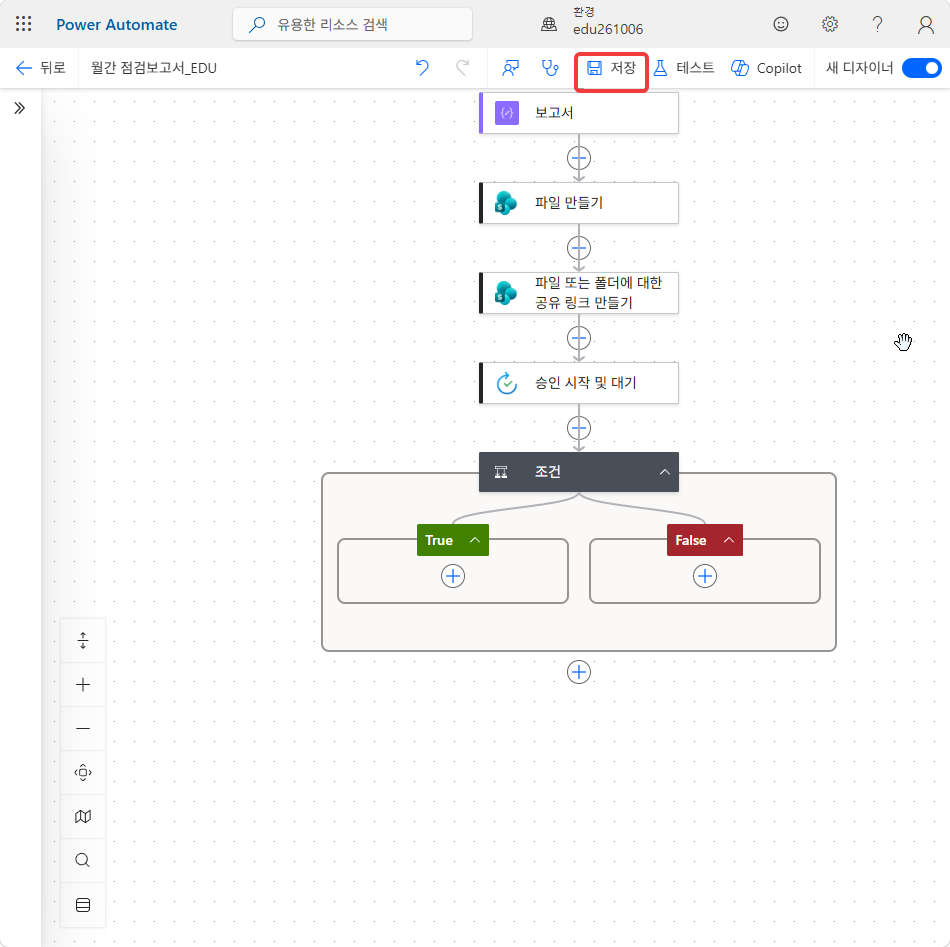The image size is (950, 947).
Task: Add an action inside True branch
Action: point(453,576)
